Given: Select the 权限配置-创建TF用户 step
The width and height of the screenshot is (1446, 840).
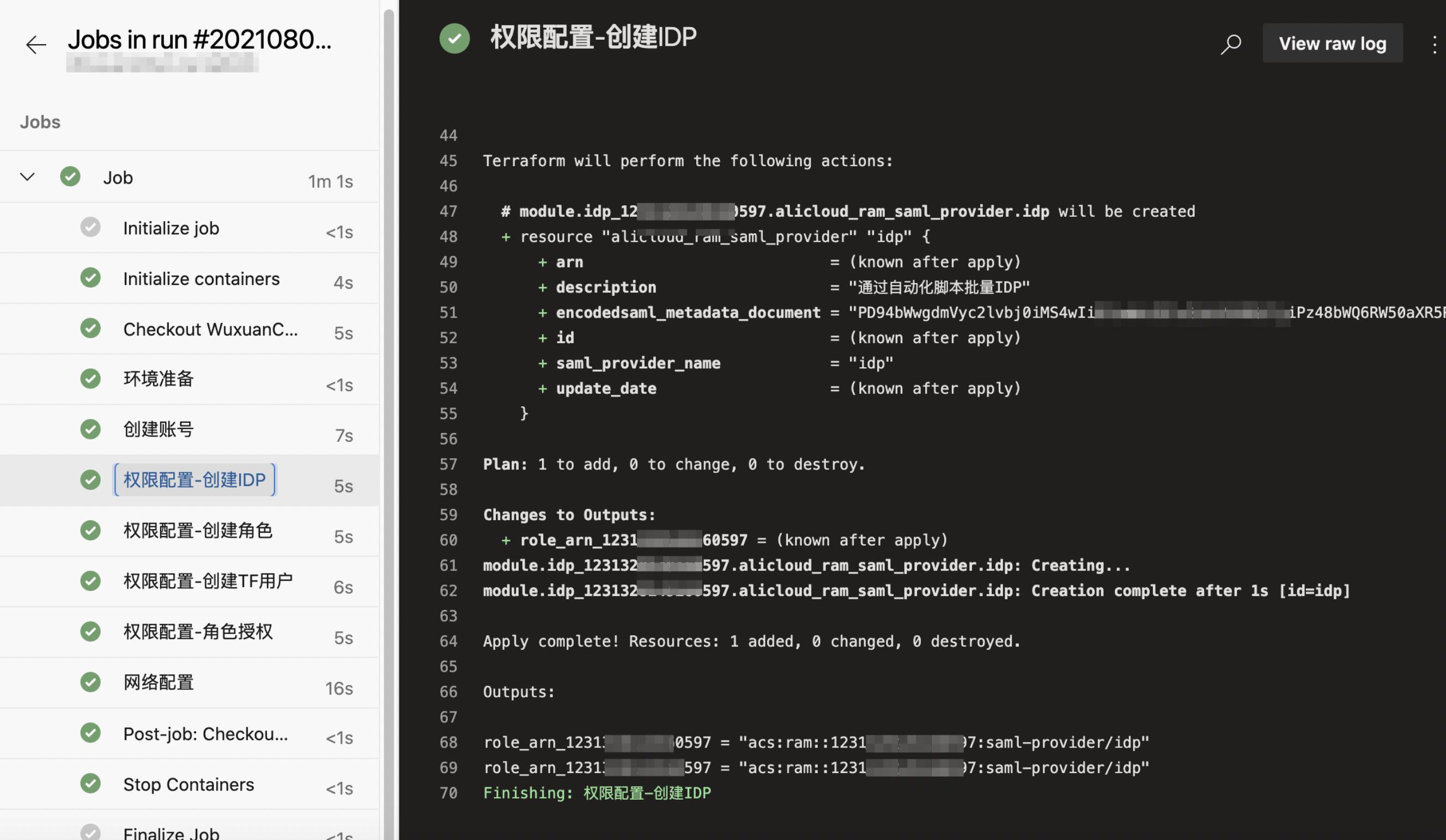Looking at the screenshot, I should [x=208, y=581].
